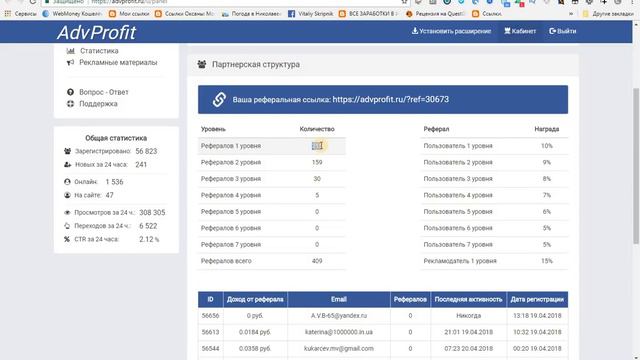
Task: Open the Ссылки Оксаны bookmark
Action: (x=184, y=14)
